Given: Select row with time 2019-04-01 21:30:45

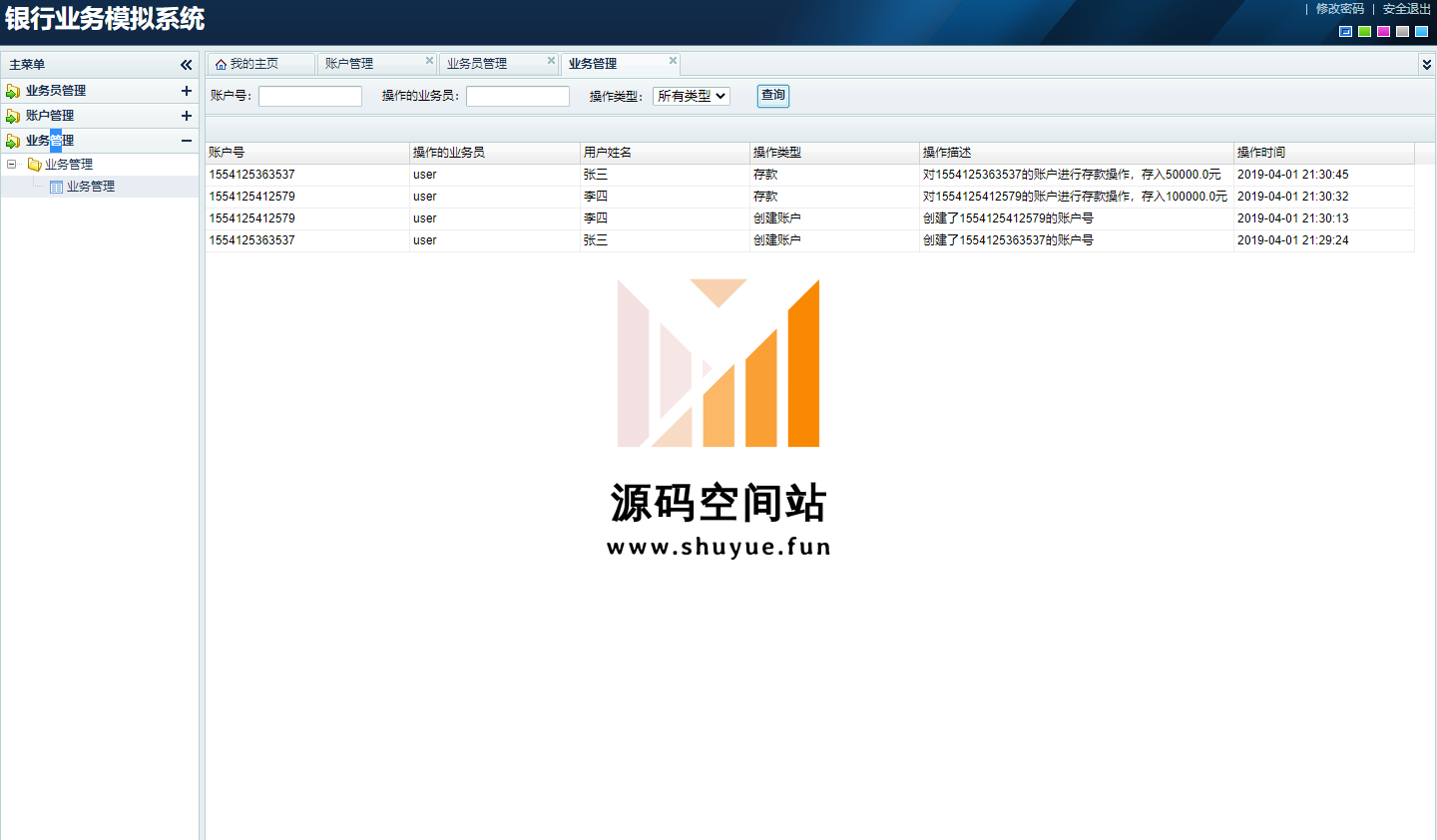Looking at the screenshot, I should point(809,175).
